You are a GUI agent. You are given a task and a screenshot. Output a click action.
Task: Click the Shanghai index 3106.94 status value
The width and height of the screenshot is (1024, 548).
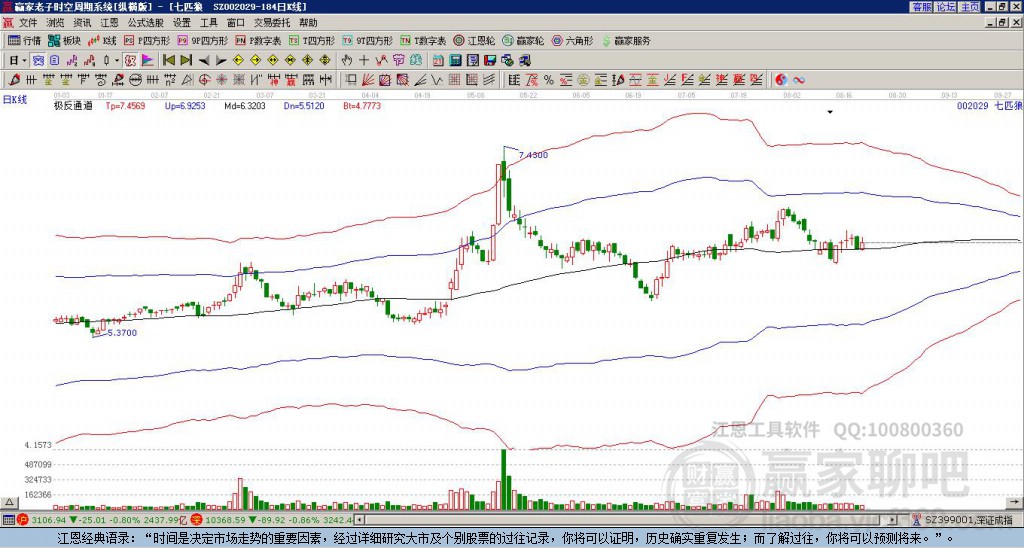click(x=48, y=520)
